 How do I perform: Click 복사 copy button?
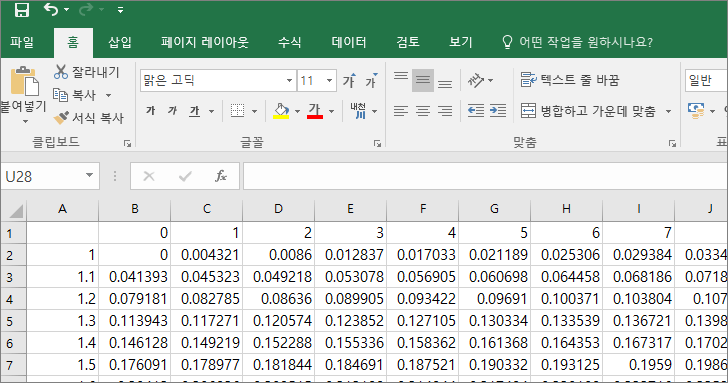pos(75,95)
